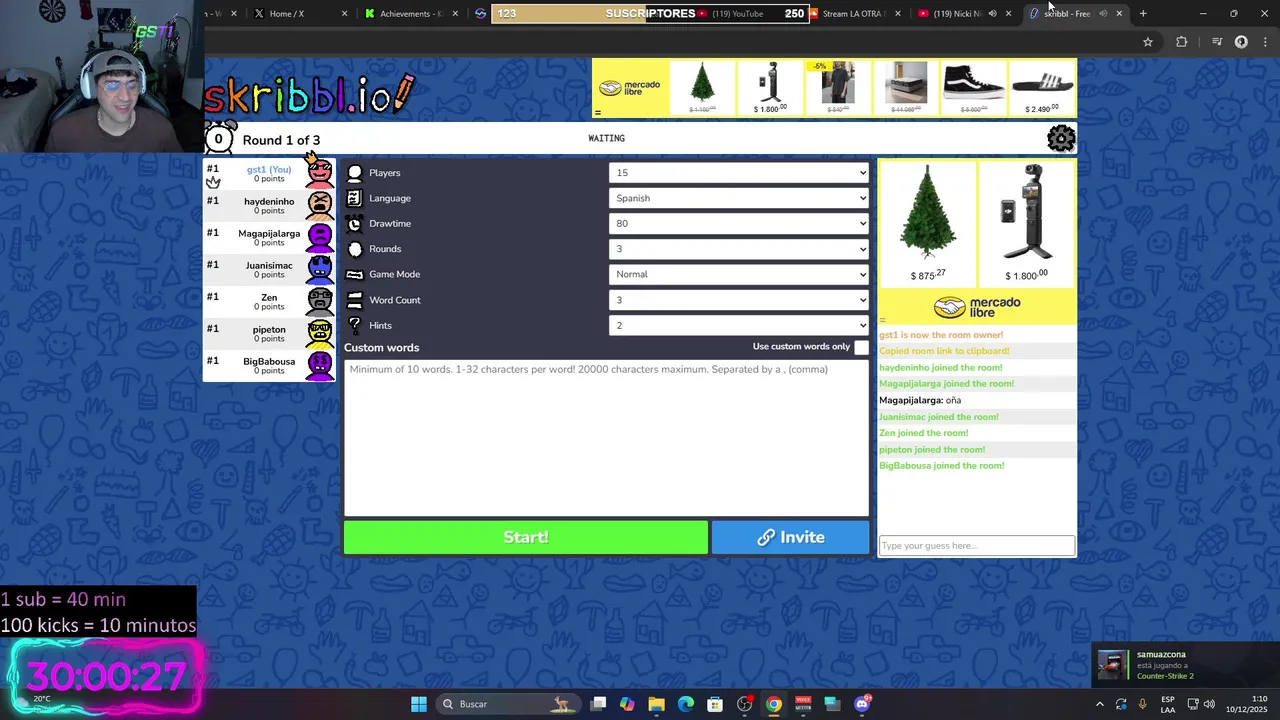The width and height of the screenshot is (1280, 720).
Task: Open Copilot from the taskbar
Action: point(627,704)
